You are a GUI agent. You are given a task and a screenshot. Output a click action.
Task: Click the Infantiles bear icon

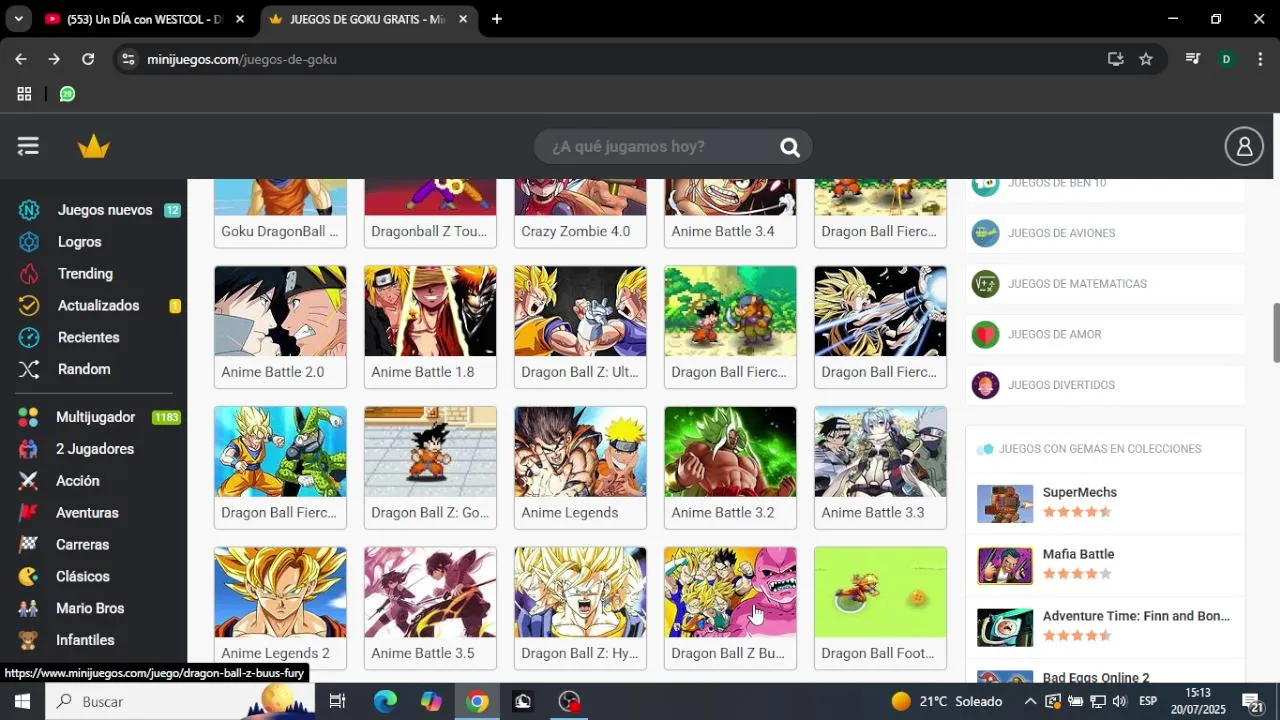(28, 640)
